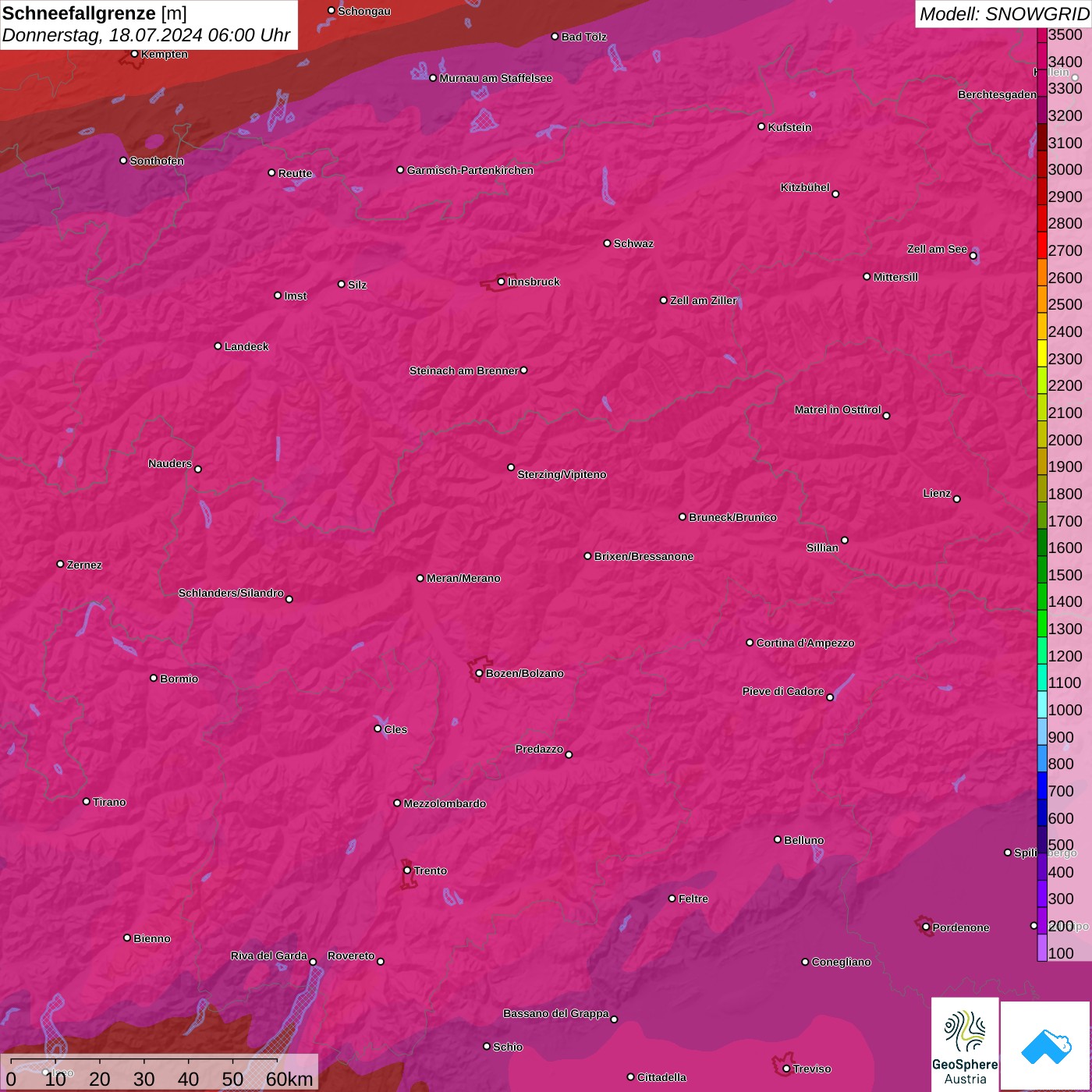Select the Bozen/Bolzano city marker

coord(479,673)
